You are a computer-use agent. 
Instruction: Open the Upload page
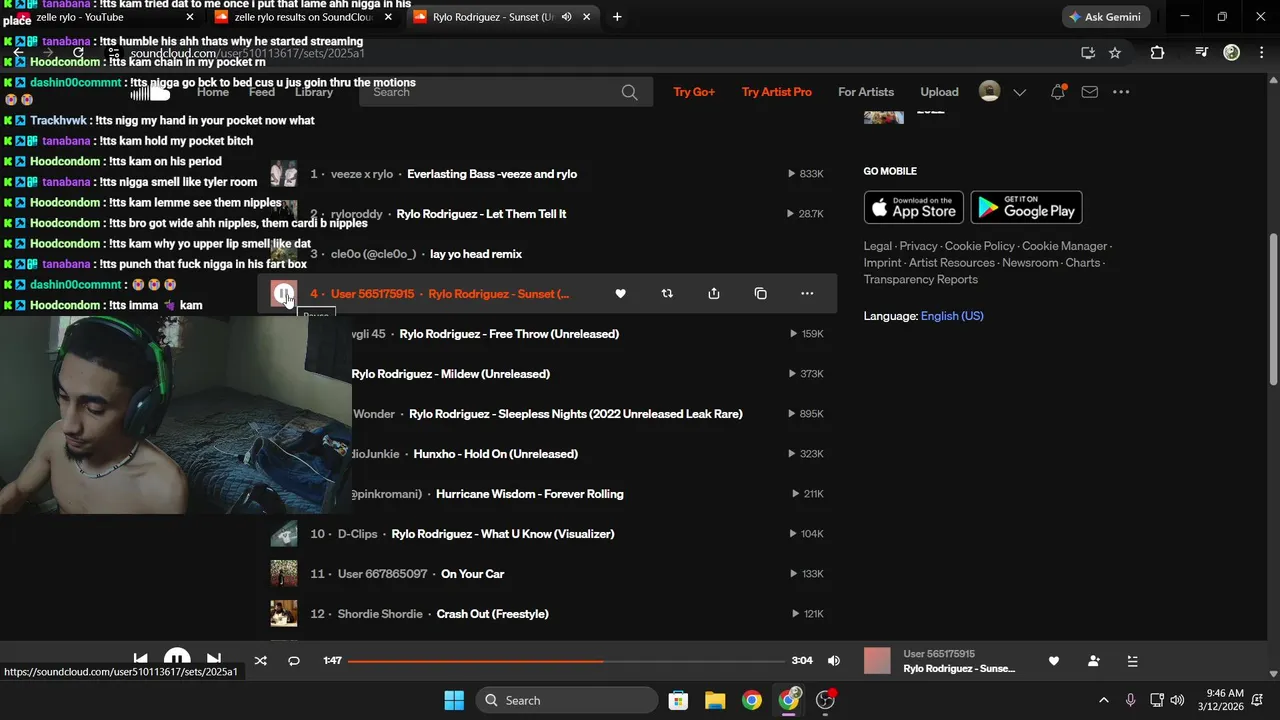(939, 92)
